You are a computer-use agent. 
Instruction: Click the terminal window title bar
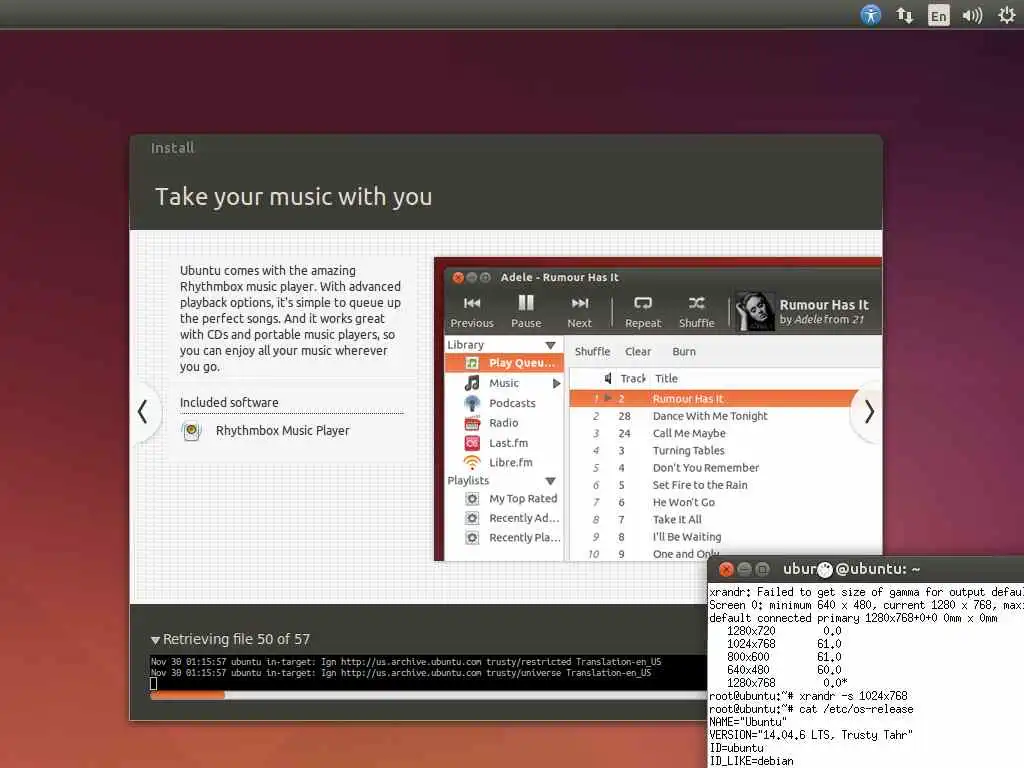[x=866, y=569]
